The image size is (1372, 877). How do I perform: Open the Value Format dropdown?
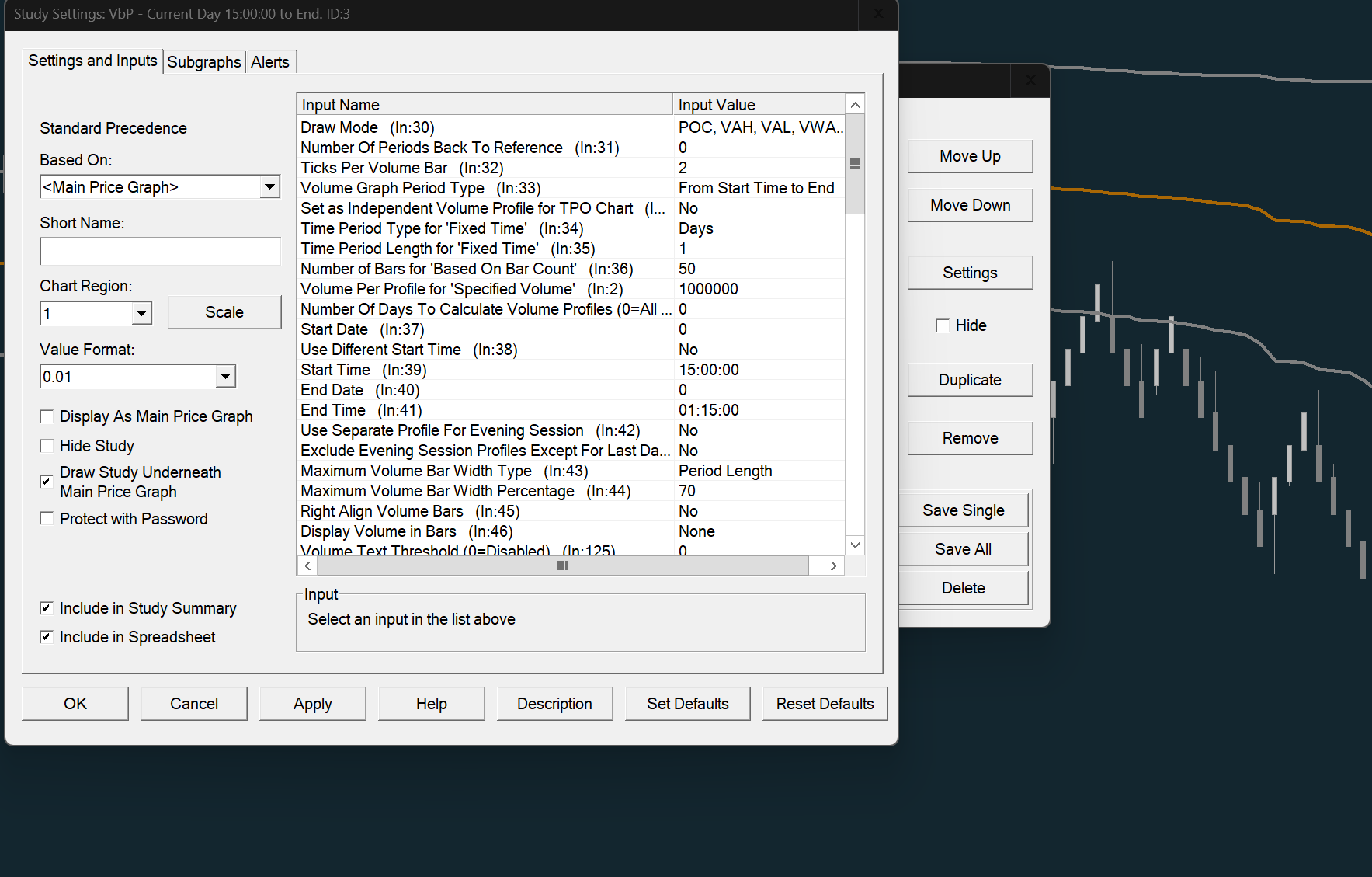pyautogui.click(x=225, y=377)
